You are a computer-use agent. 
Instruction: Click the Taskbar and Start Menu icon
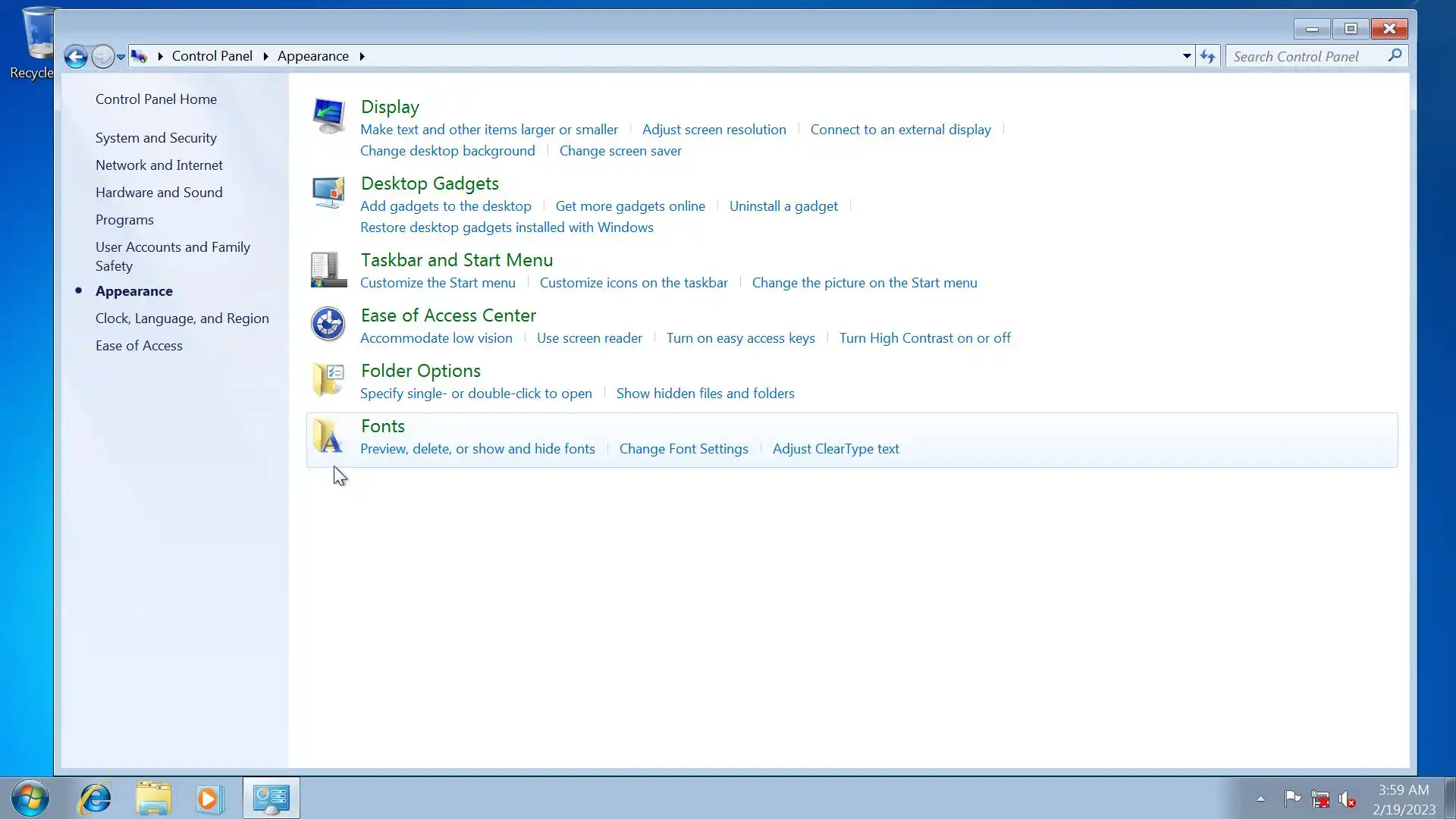328,270
